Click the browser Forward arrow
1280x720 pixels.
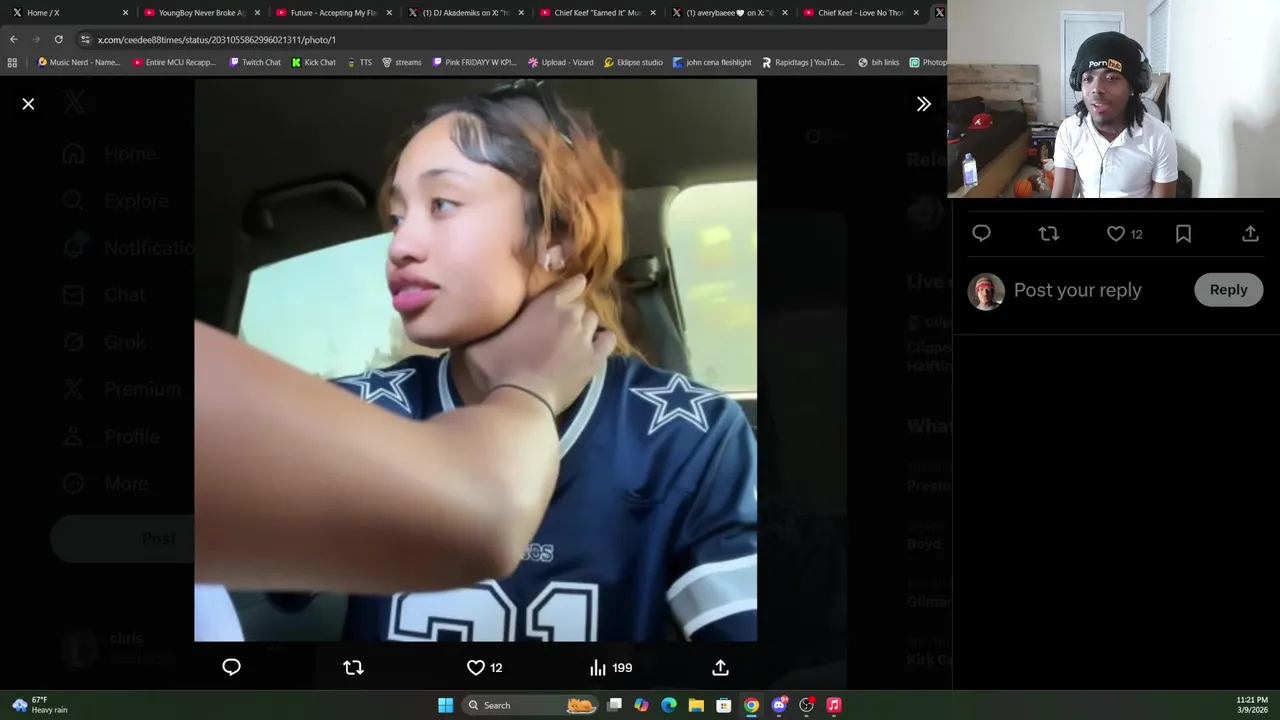[x=36, y=39]
